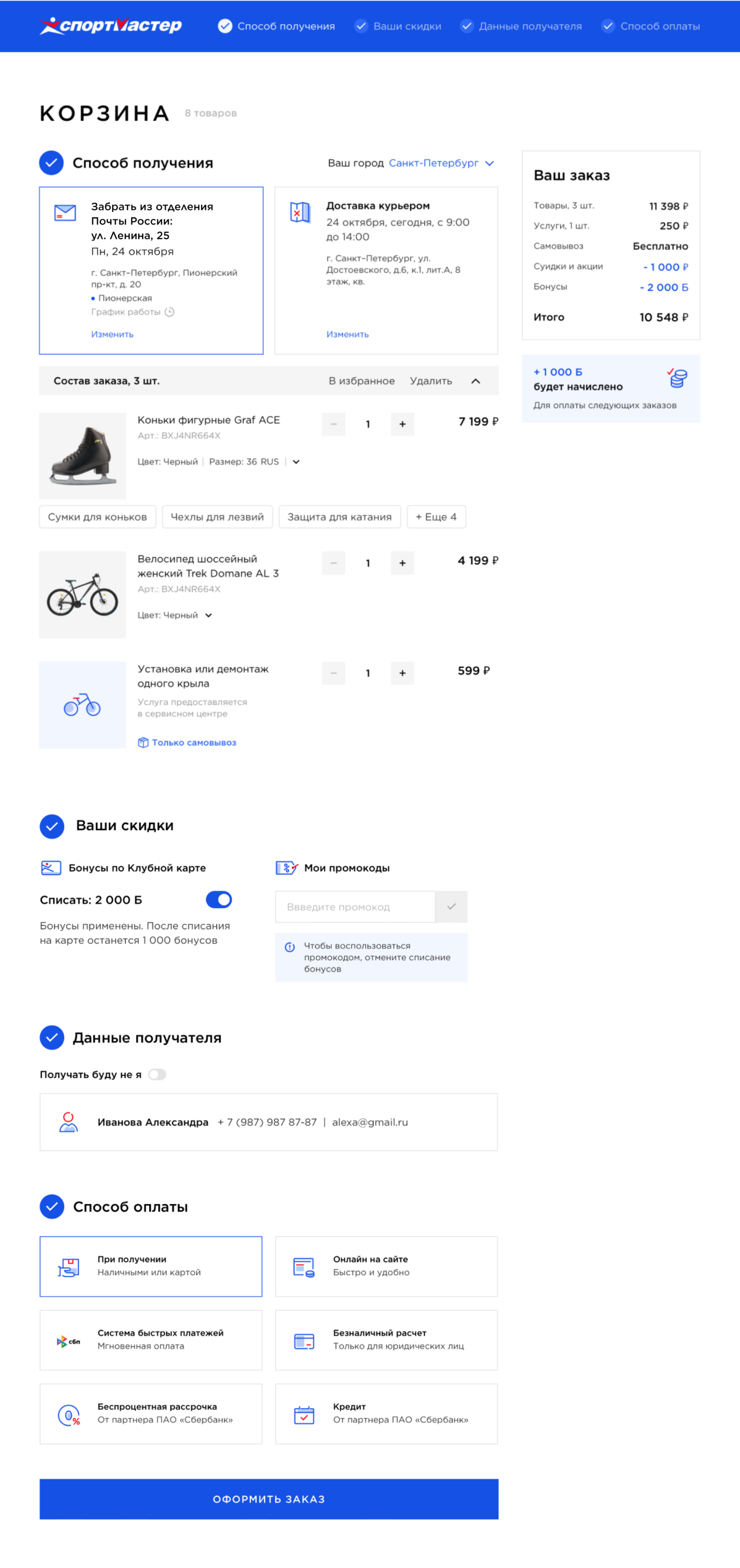Viewport: 740px width, 1568px height.
Task: Click the courier delivery map icon
Action: click(x=300, y=212)
